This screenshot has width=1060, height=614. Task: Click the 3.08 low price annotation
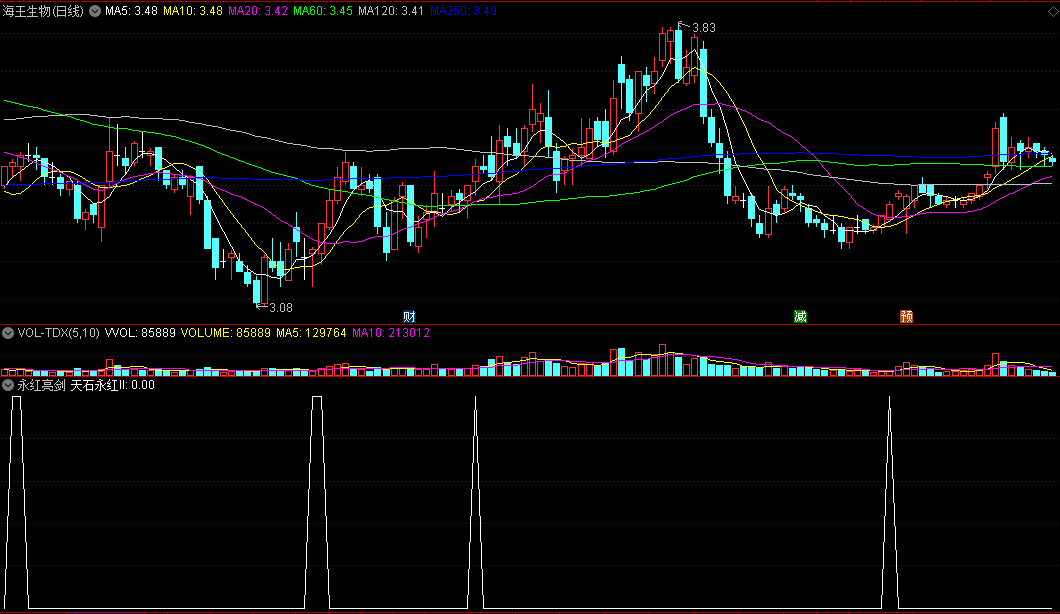coord(281,308)
